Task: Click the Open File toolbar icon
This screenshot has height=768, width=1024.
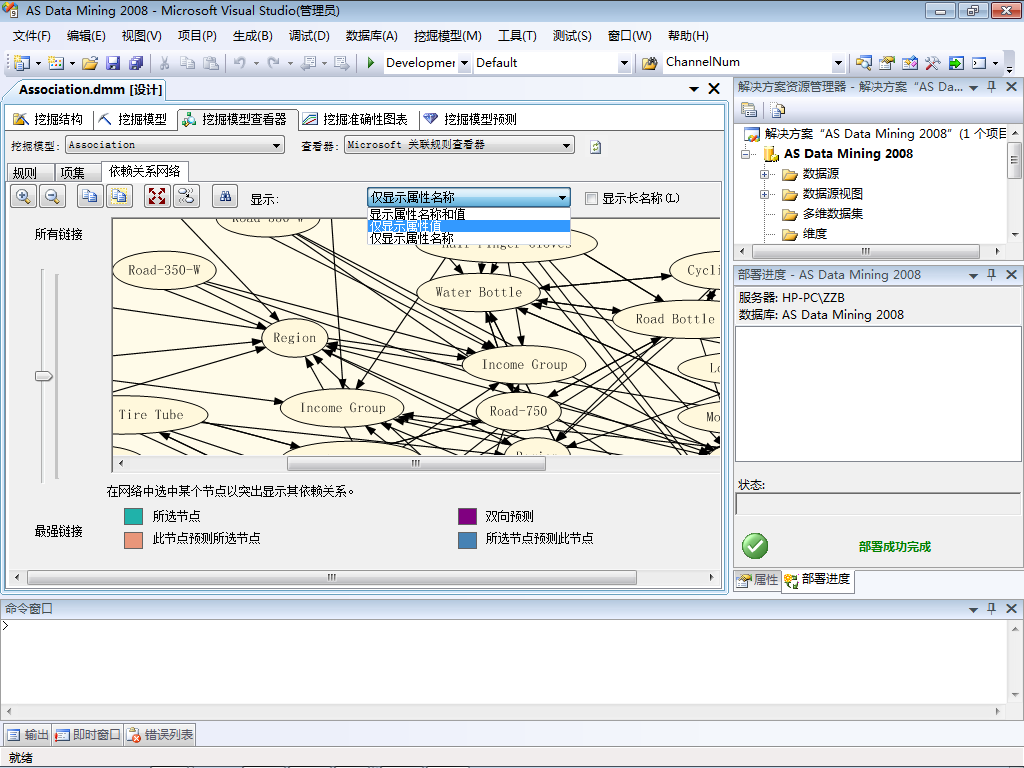Action: (90, 63)
